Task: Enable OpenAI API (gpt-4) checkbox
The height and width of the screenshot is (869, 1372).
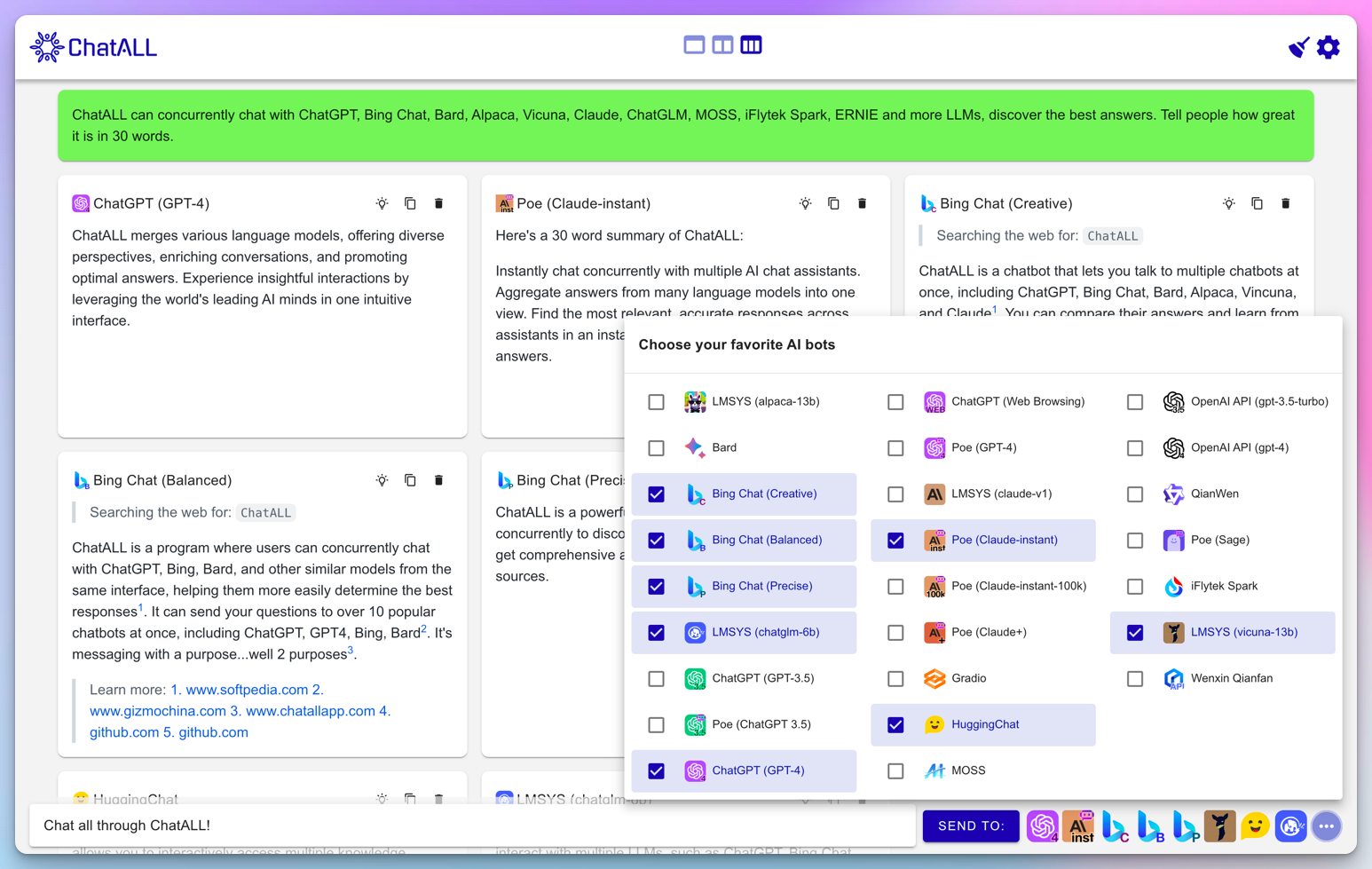Action: 1135,448
